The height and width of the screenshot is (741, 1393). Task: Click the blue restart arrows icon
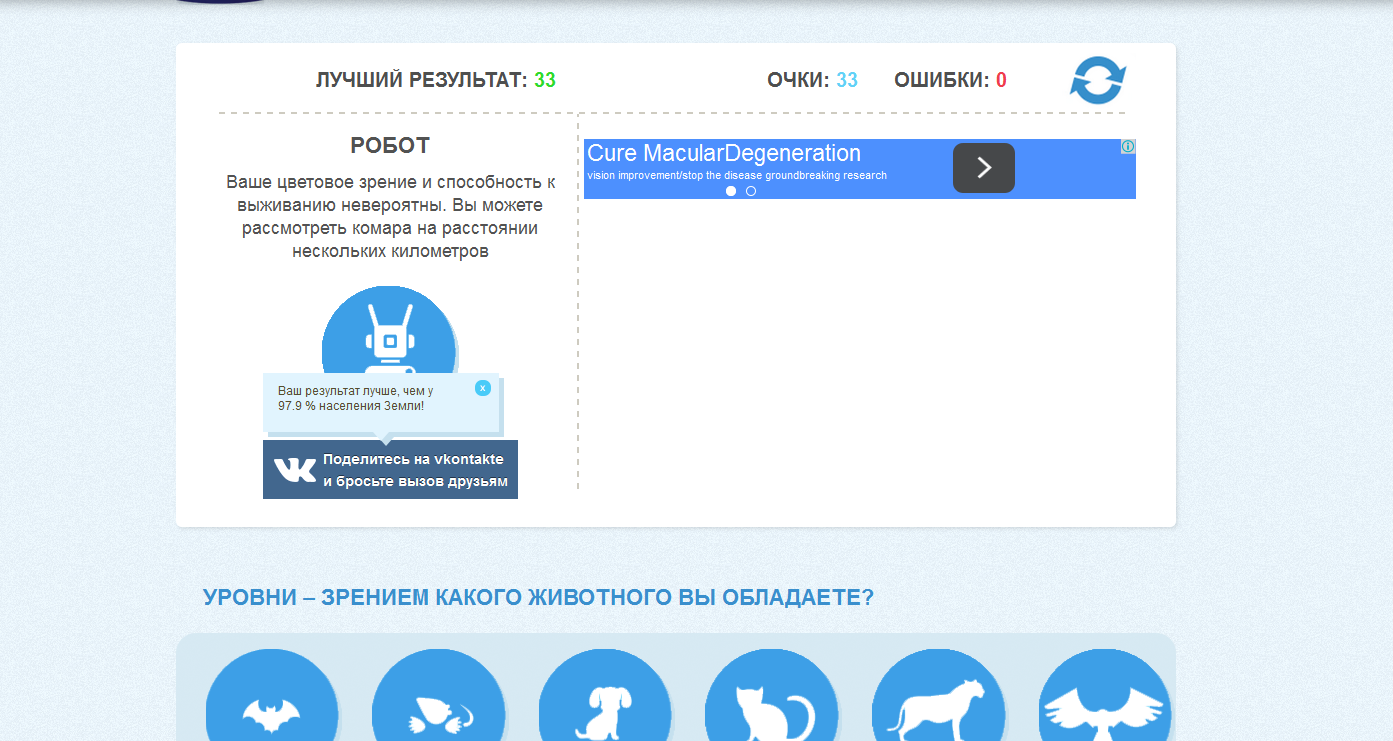point(1097,80)
